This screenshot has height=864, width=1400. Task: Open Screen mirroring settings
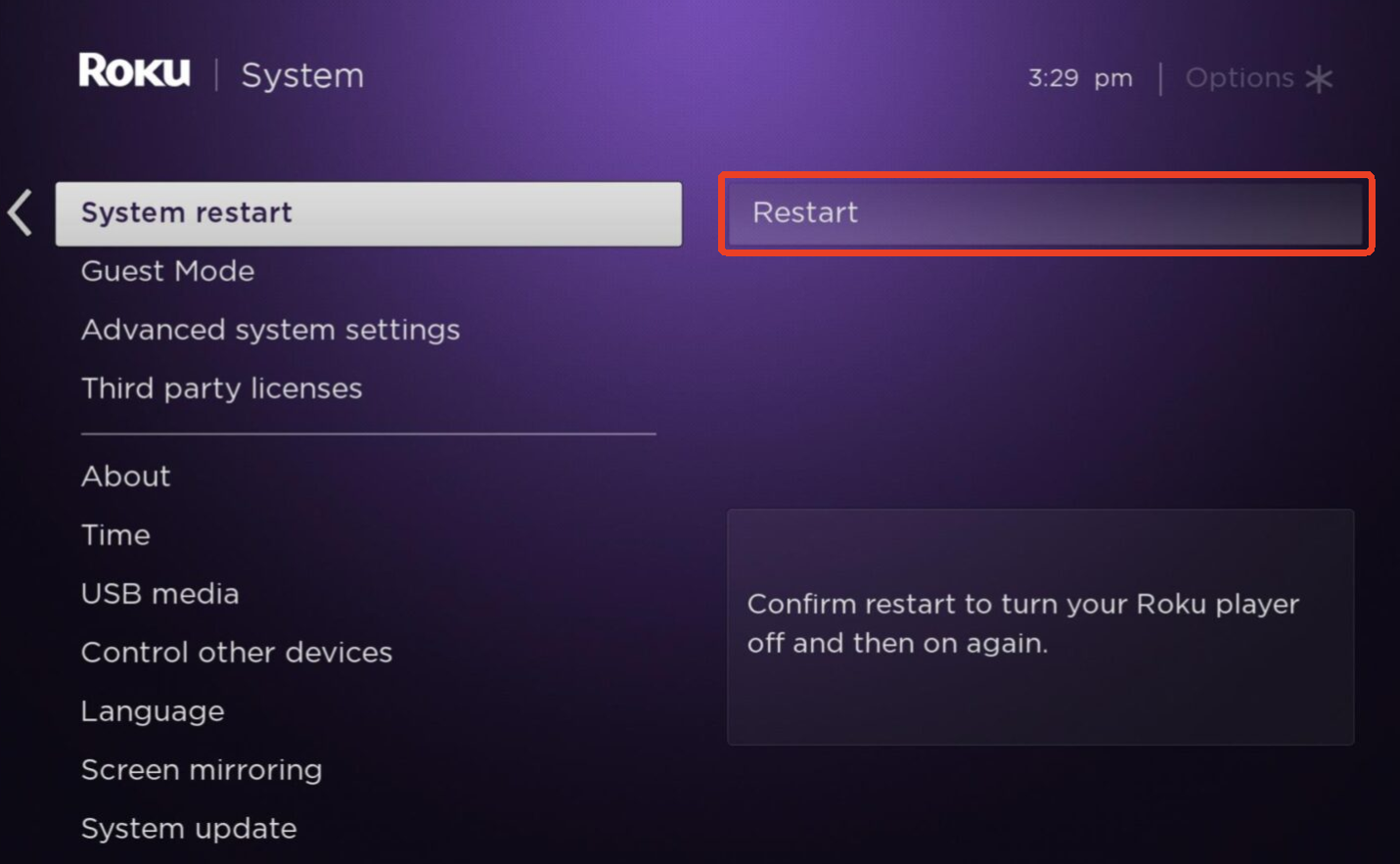click(202, 770)
